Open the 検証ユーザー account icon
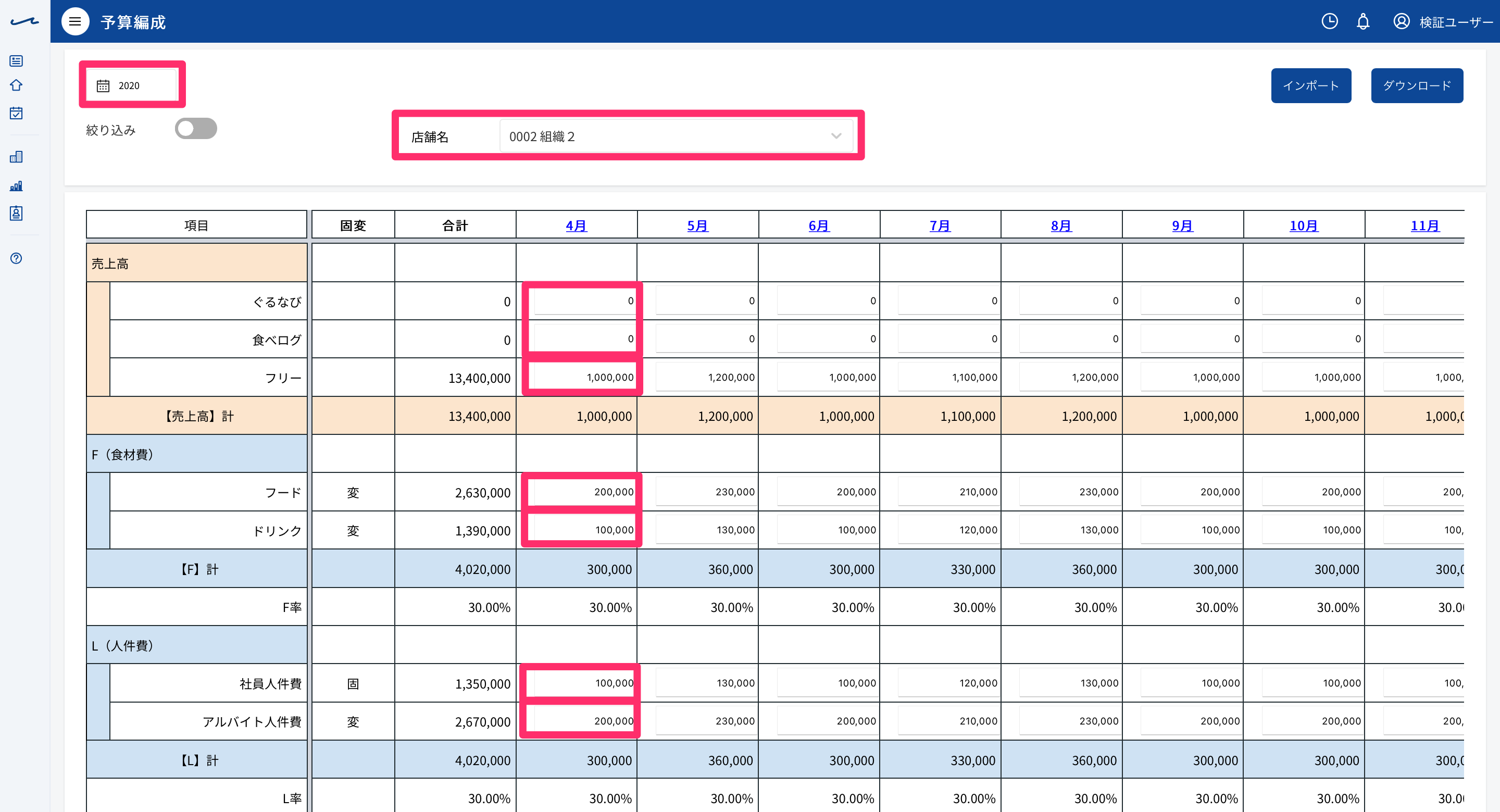The width and height of the screenshot is (1500, 812). pyautogui.click(x=1401, y=21)
